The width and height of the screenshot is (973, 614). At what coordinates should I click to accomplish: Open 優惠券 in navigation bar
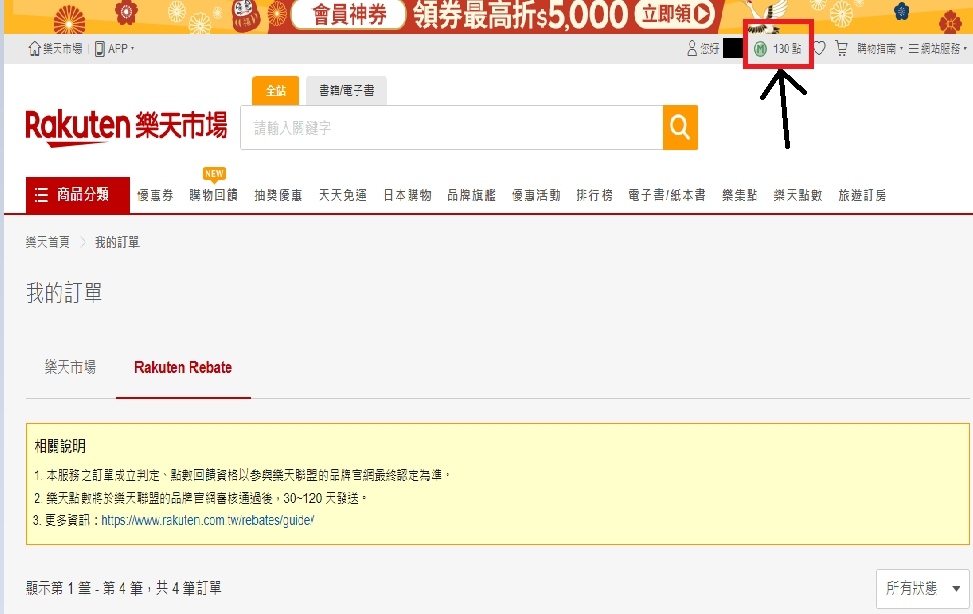155,196
